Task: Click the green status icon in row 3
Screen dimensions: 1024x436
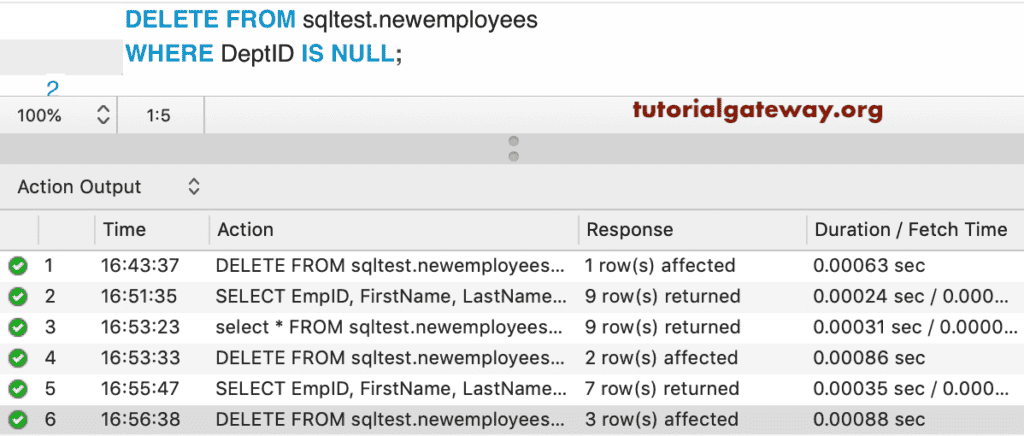Action: pyautogui.click(x=17, y=328)
